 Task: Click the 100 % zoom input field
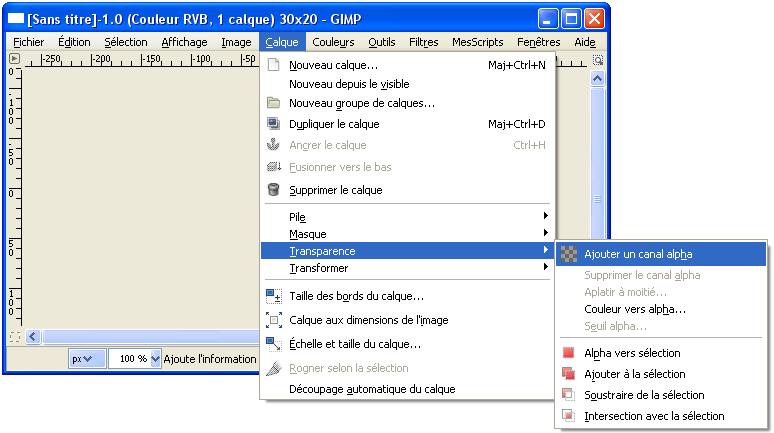click(129, 359)
